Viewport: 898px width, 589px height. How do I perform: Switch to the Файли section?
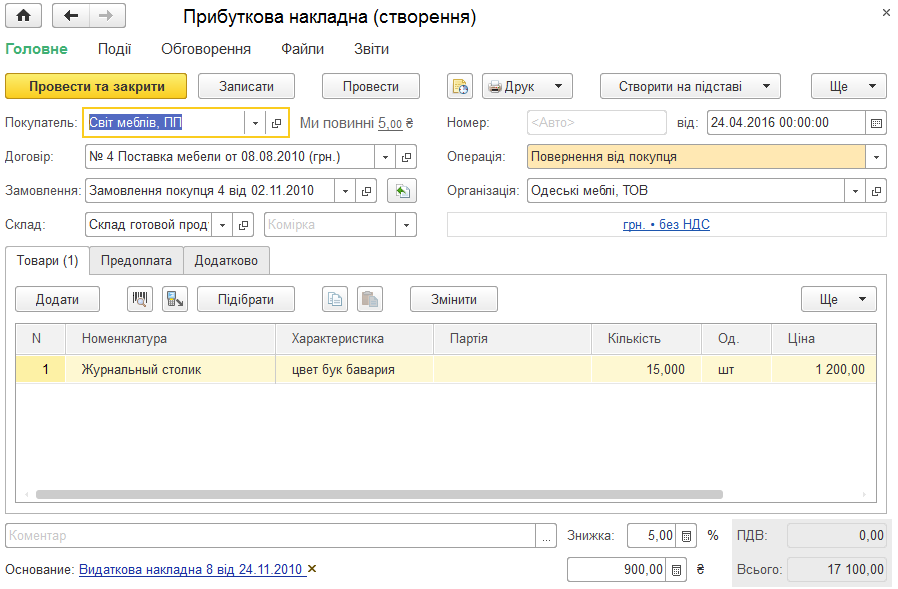coord(302,49)
